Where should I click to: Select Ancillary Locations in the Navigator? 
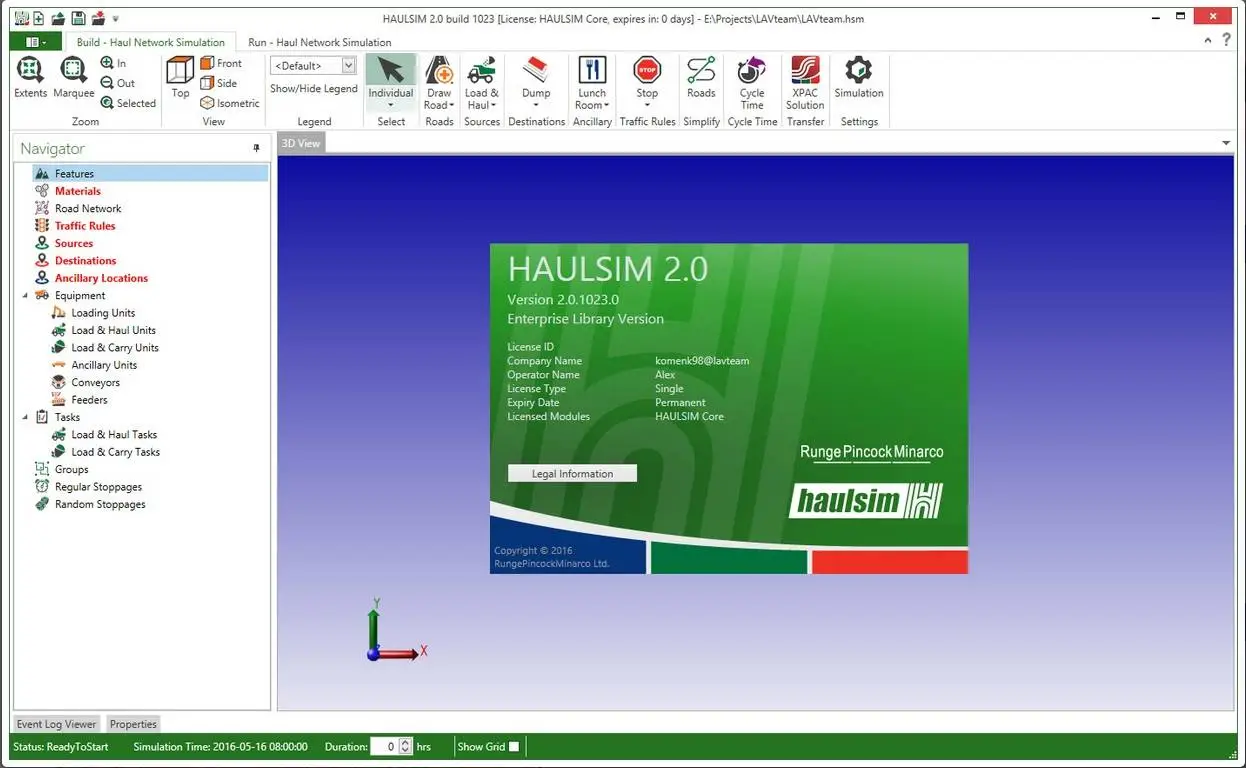101,278
